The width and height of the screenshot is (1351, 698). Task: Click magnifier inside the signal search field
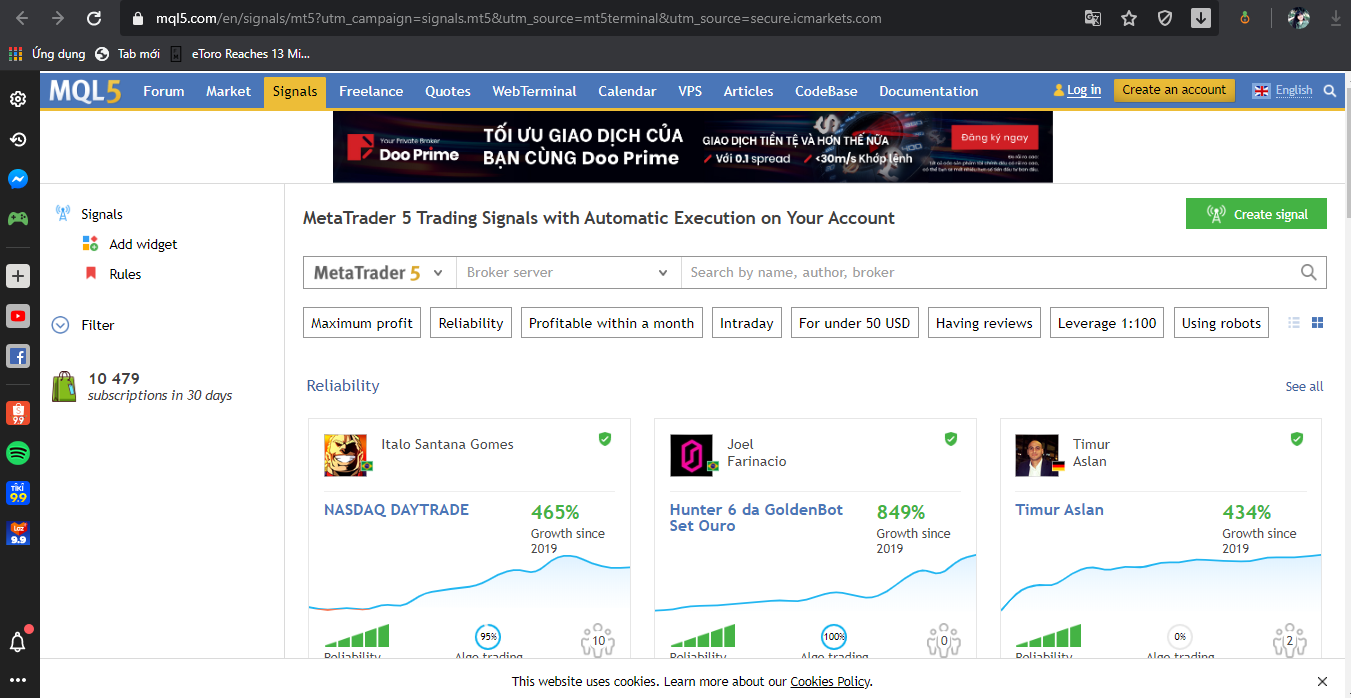pyautogui.click(x=1309, y=272)
